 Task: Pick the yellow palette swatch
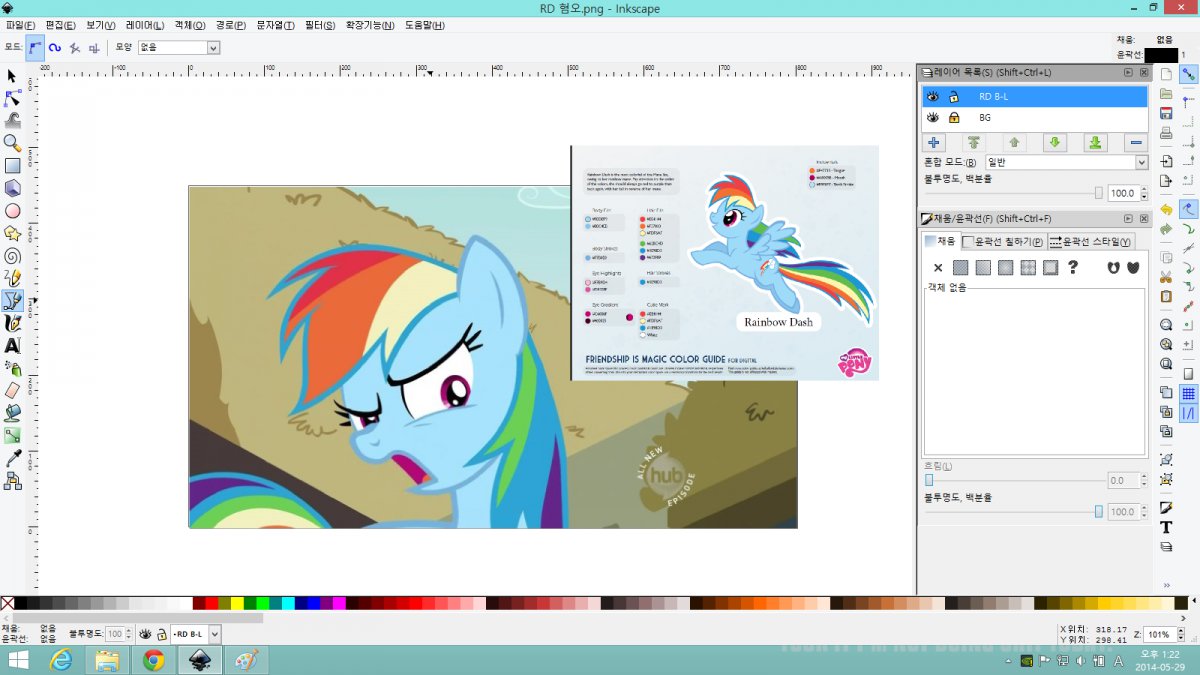pos(237,603)
